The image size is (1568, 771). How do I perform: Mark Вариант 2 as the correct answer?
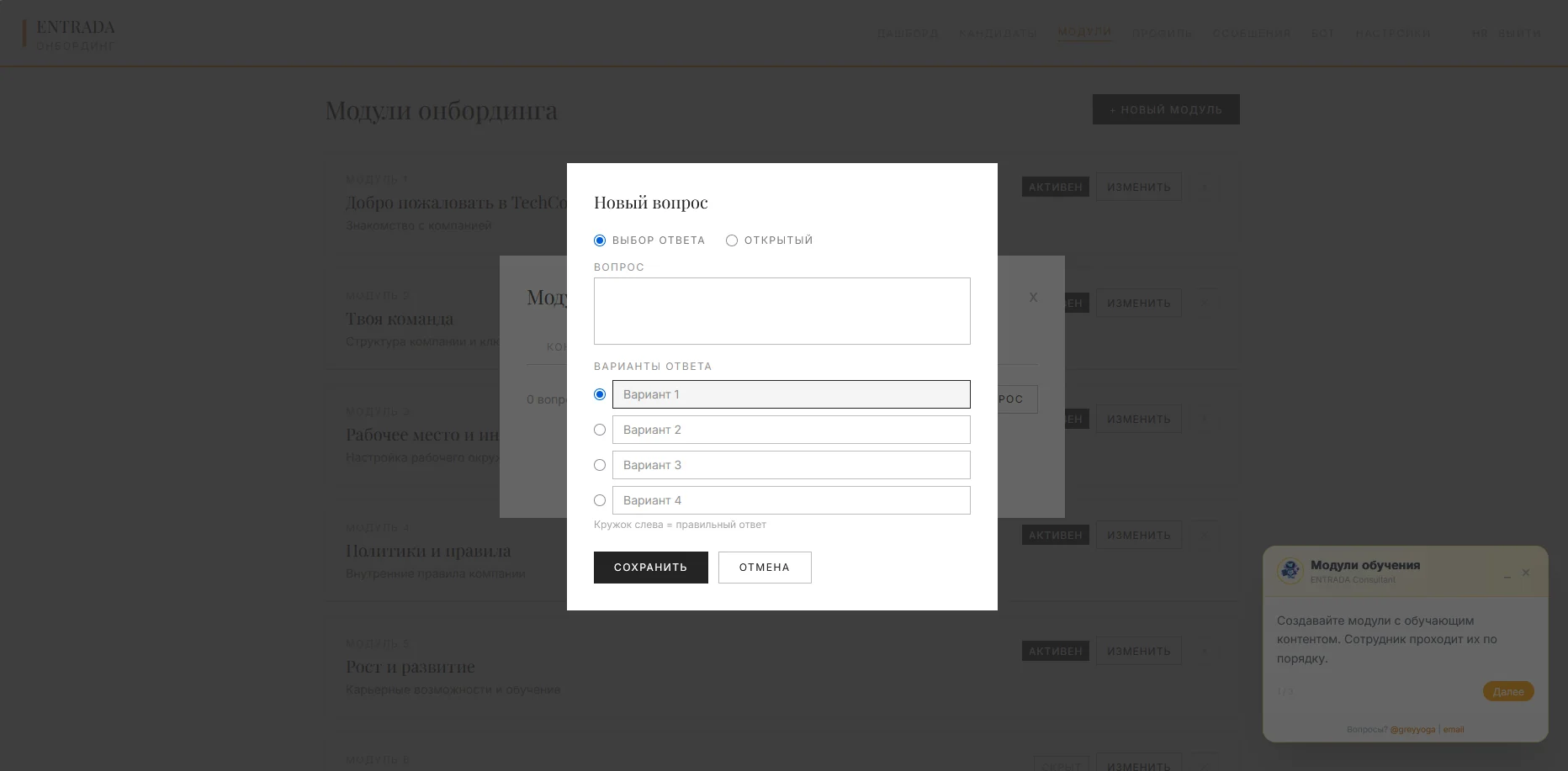(x=600, y=430)
